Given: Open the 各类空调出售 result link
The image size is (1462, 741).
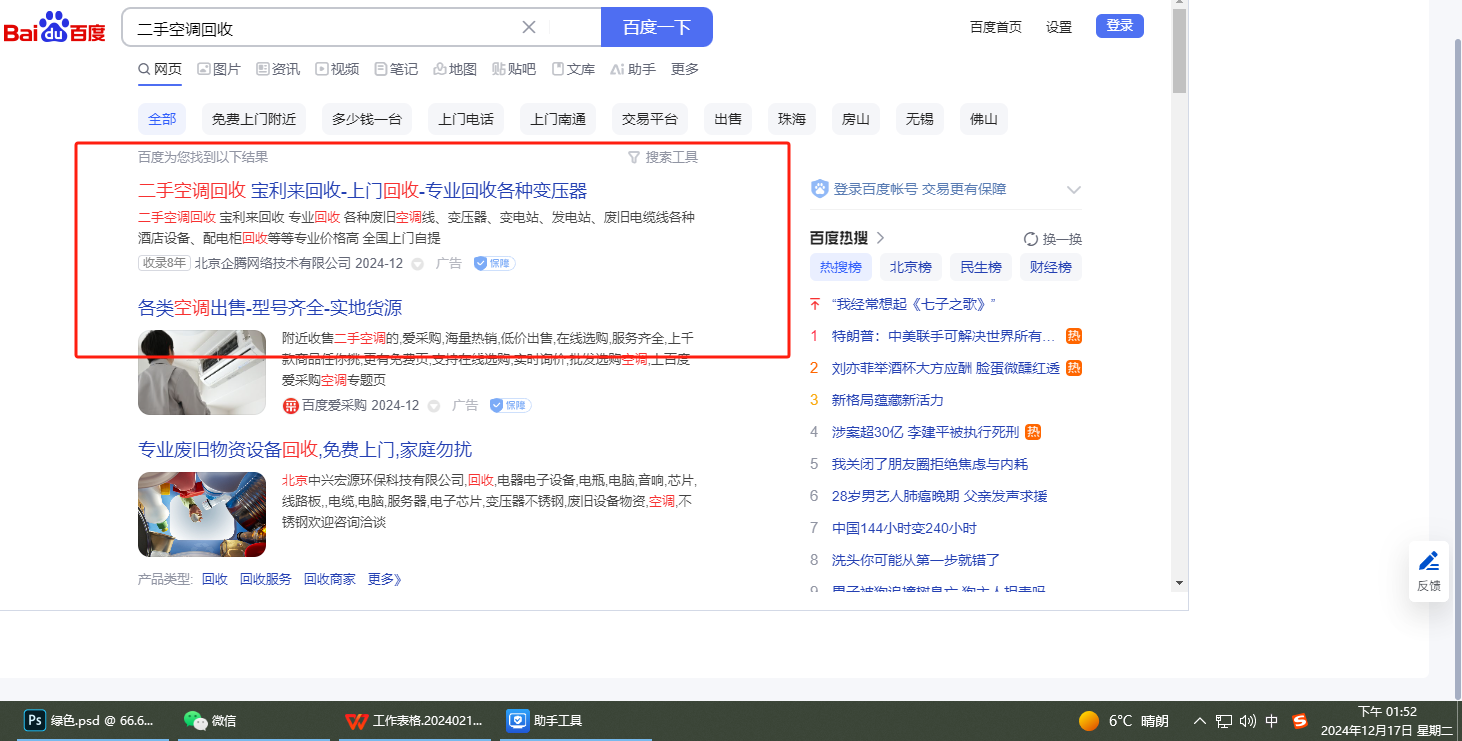Looking at the screenshot, I should [270, 308].
